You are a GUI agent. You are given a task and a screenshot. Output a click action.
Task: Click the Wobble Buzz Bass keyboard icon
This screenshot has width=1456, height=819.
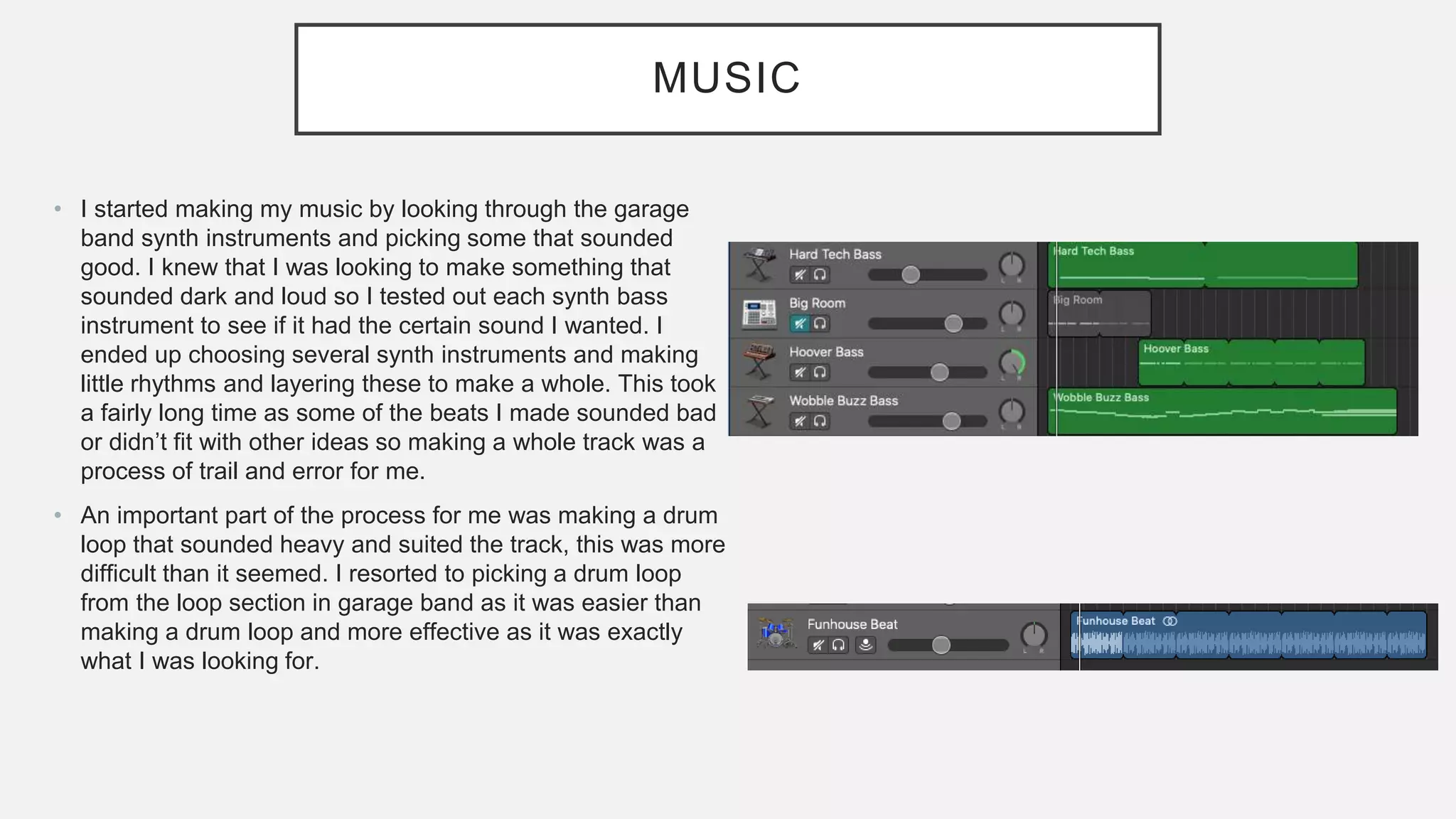point(759,411)
